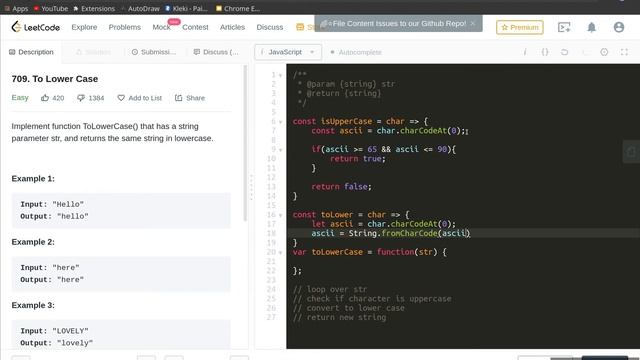640x360 pixels.
Task: Open the Playground terminal icon
Action: click(x=564, y=27)
